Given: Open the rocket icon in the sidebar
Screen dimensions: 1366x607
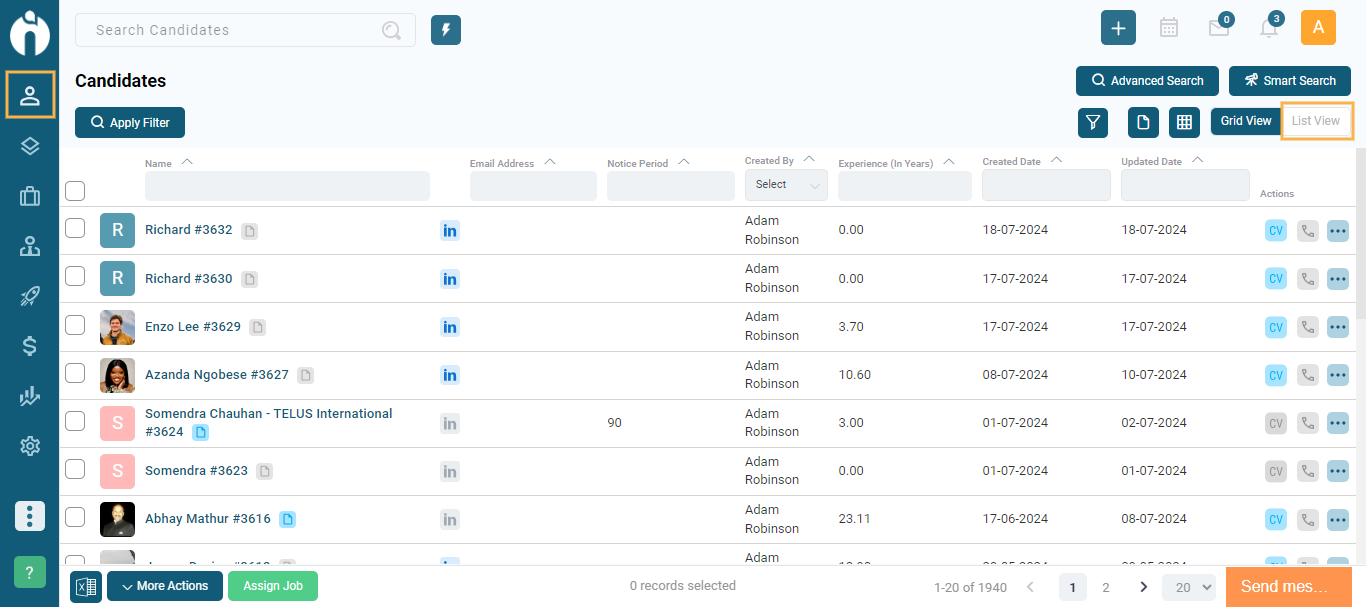Looking at the screenshot, I should [30, 296].
